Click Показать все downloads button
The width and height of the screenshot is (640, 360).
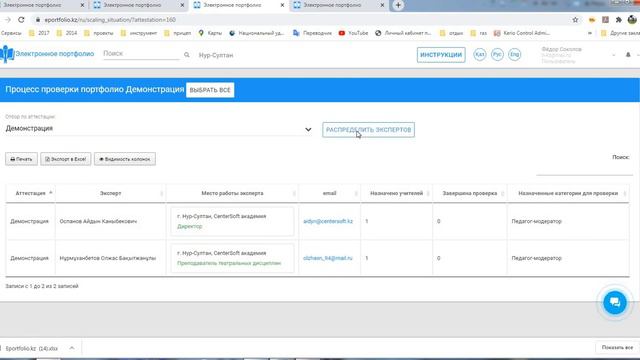[617, 347]
